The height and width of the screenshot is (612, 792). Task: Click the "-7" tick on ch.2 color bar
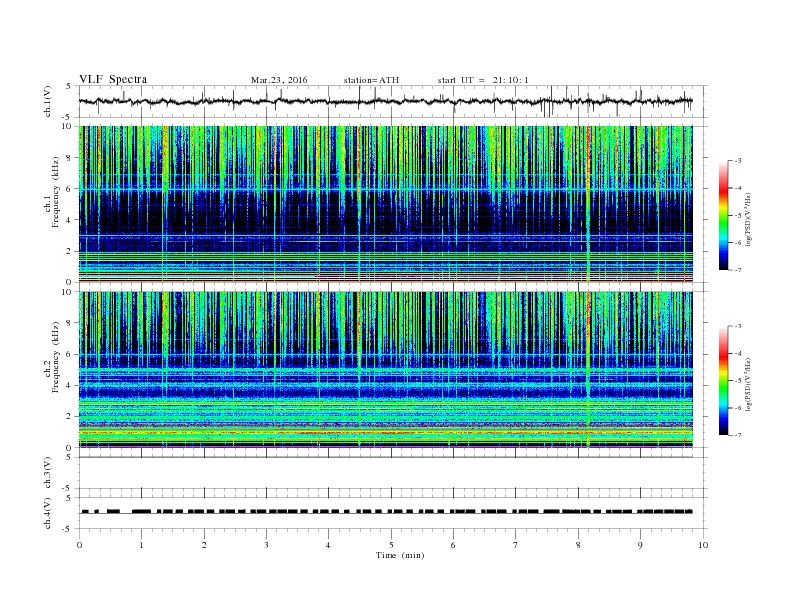tap(738, 435)
